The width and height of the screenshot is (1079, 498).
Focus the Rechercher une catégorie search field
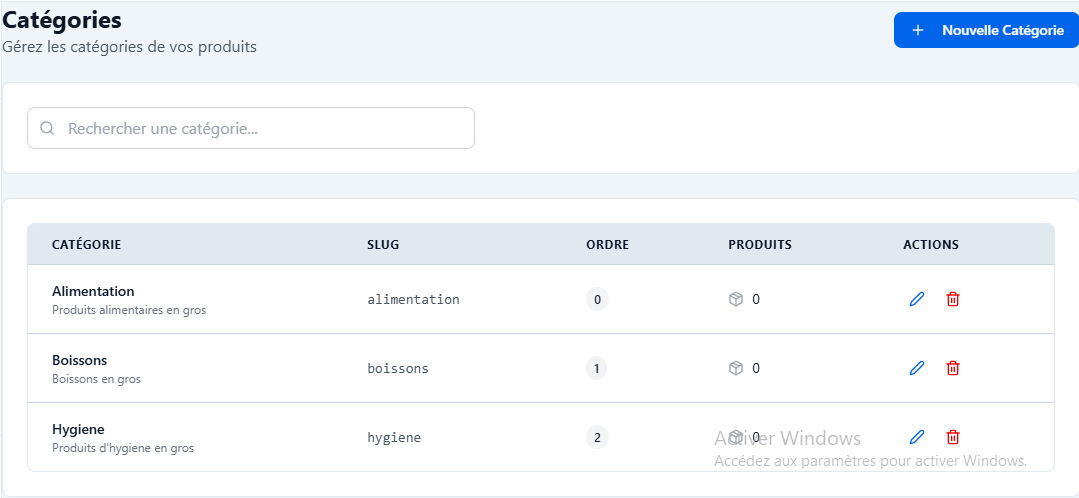(250, 128)
